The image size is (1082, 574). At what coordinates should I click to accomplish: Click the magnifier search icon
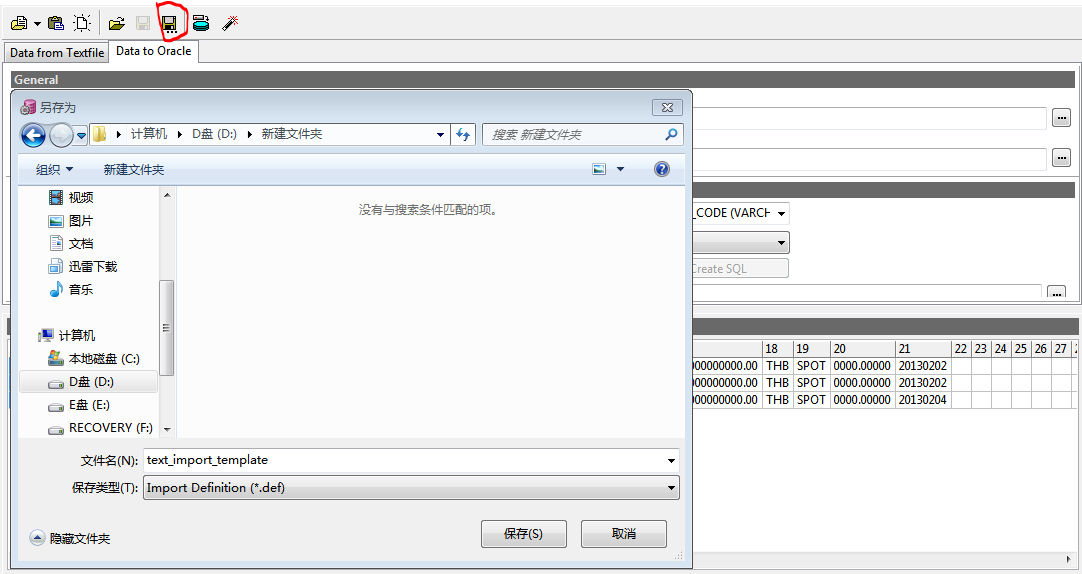(671, 135)
